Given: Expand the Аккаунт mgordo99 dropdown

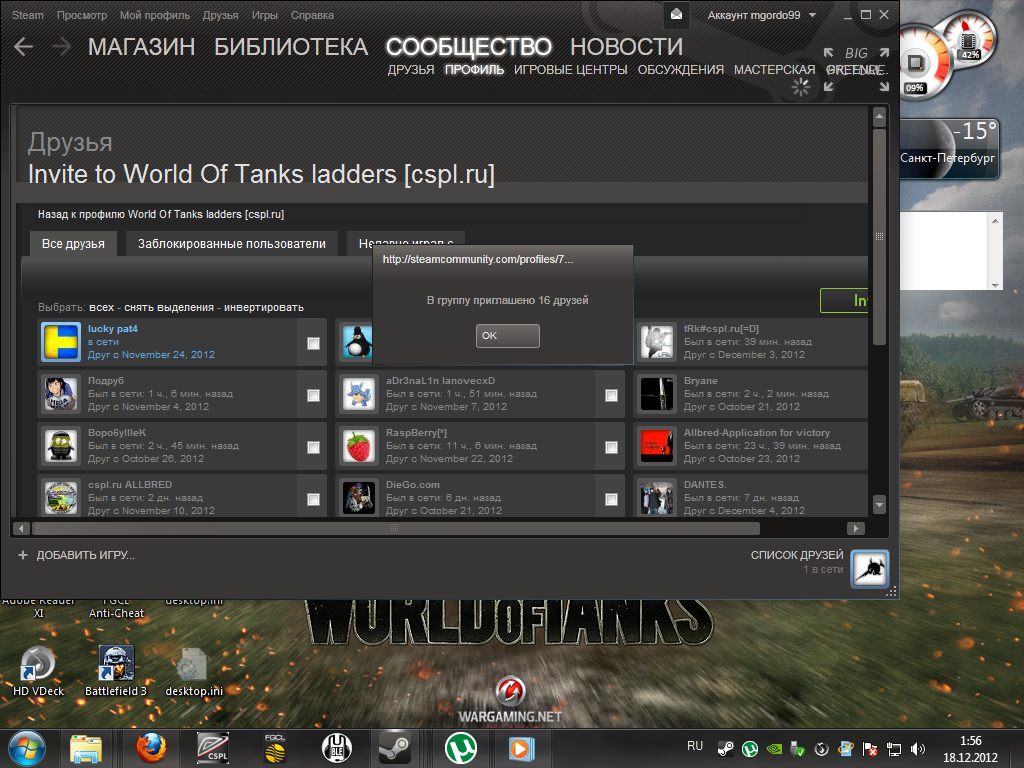Looking at the screenshot, I should click(762, 15).
